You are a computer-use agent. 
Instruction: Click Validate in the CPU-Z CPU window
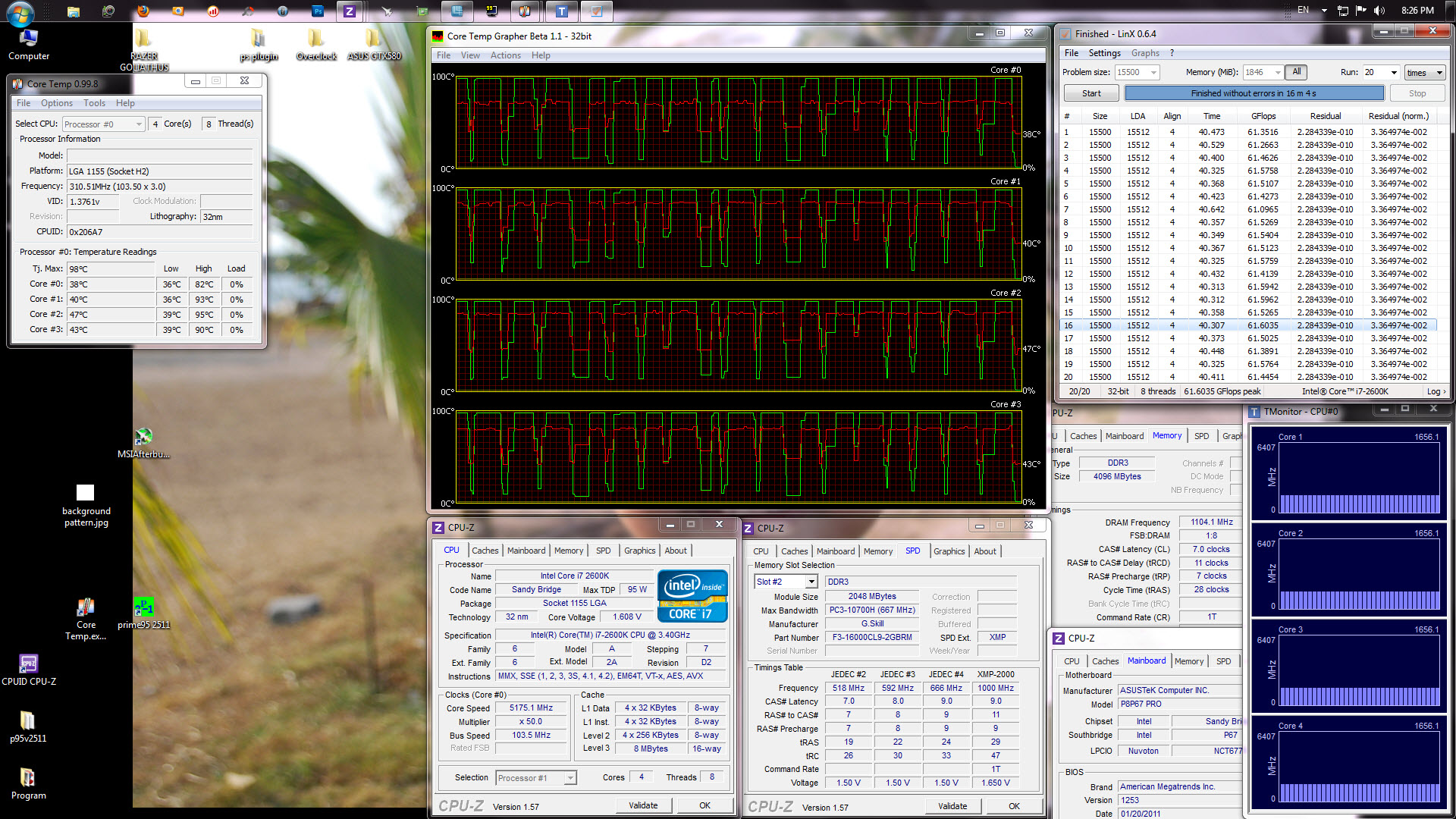pos(643,805)
